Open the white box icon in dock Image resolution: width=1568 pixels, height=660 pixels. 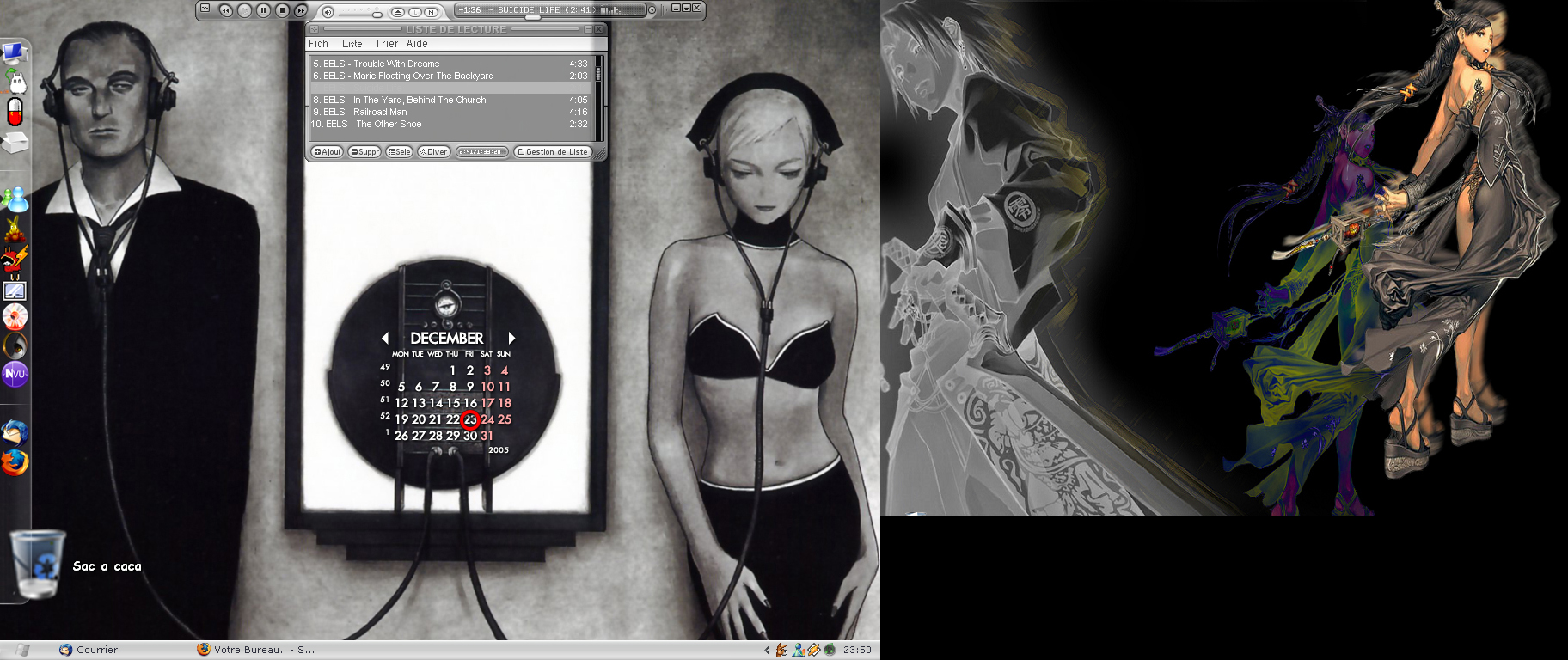point(15,142)
